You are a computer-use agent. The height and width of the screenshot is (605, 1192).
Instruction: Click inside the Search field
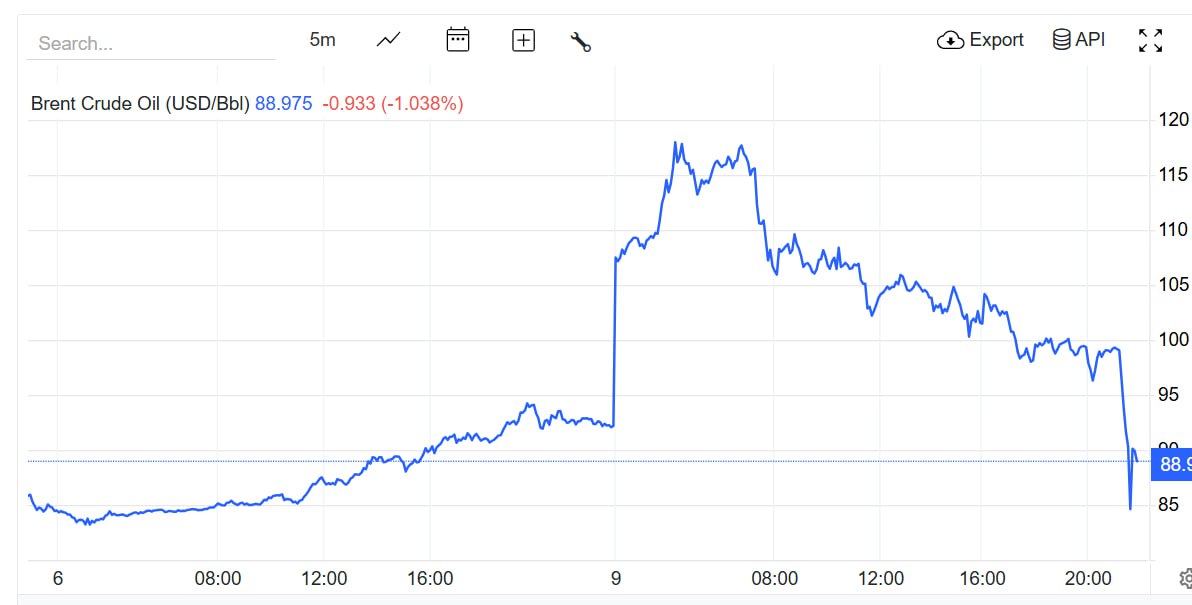[x=150, y=43]
